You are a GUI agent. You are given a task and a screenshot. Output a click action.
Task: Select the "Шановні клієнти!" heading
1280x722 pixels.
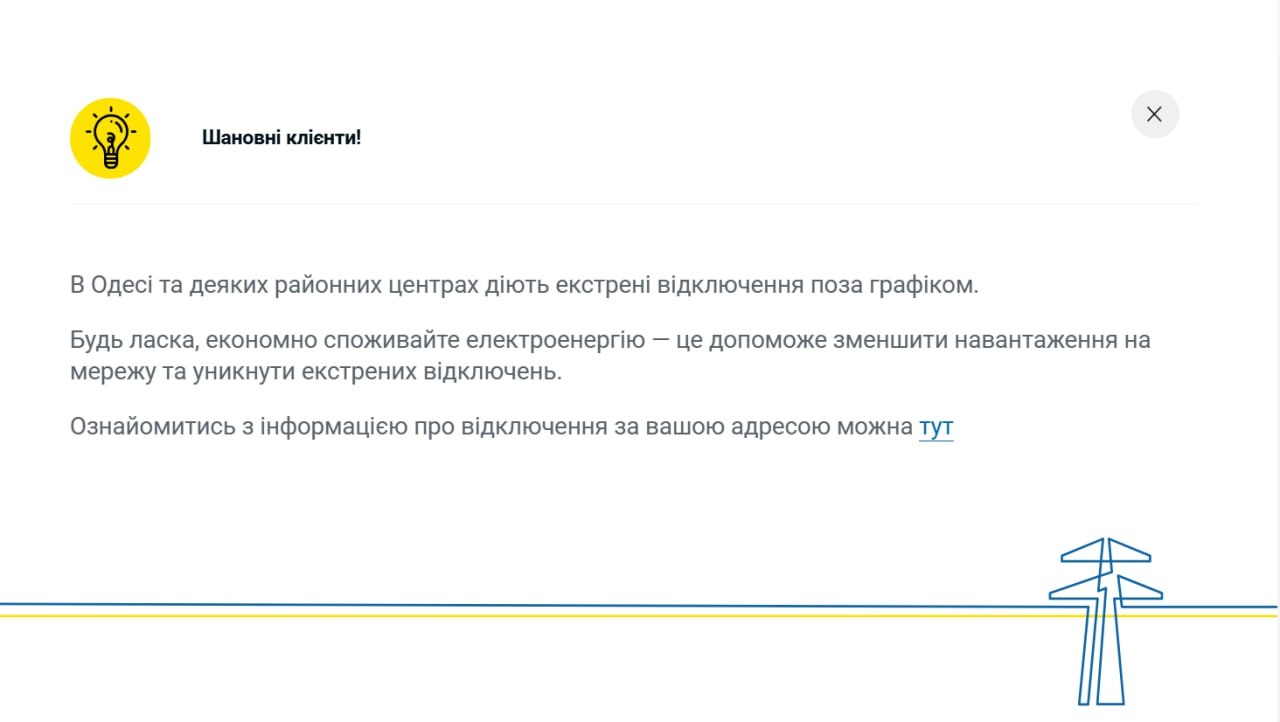tap(281, 137)
